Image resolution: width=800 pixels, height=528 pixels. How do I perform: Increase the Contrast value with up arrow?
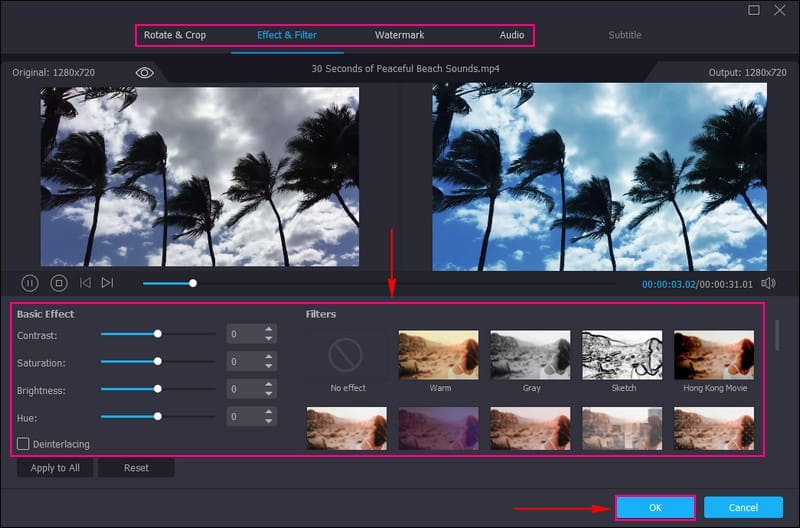point(269,330)
